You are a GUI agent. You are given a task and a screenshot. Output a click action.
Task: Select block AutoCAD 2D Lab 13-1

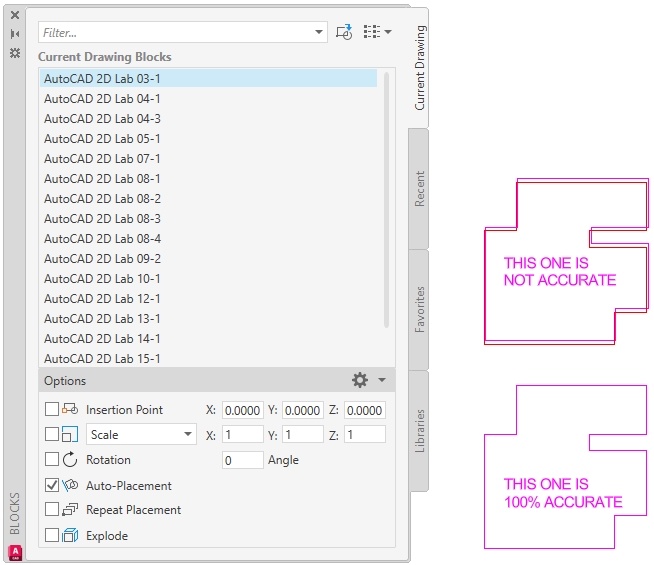pyautogui.click(x=208, y=319)
